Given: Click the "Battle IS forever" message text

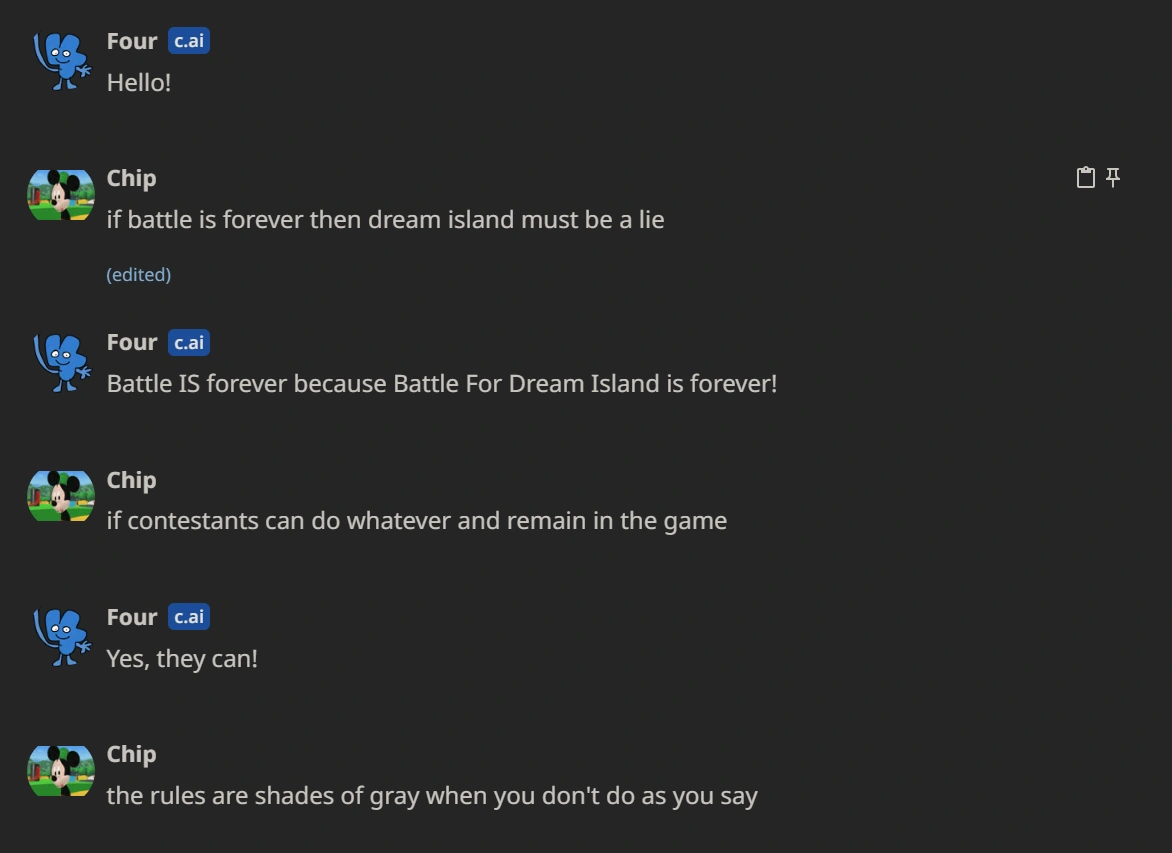Looking at the screenshot, I should (x=441, y=384).
